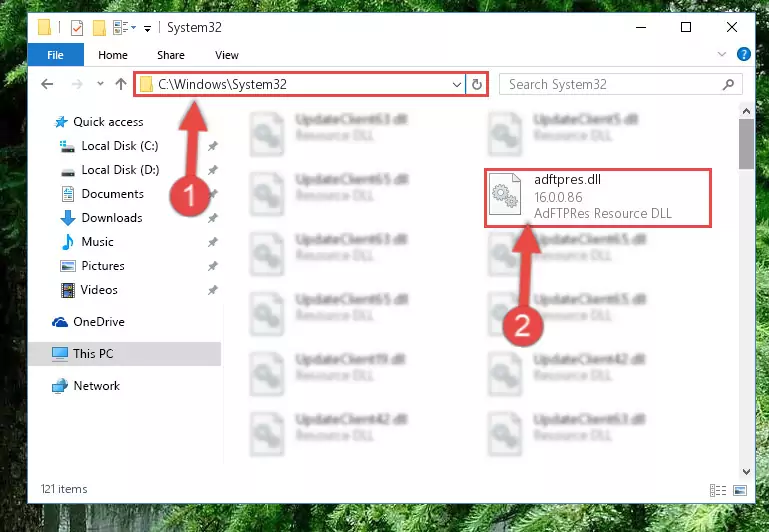Click the adftpres.dll gear file icon
This screenshot has width=769, height=532.
(x=506, y=194)
